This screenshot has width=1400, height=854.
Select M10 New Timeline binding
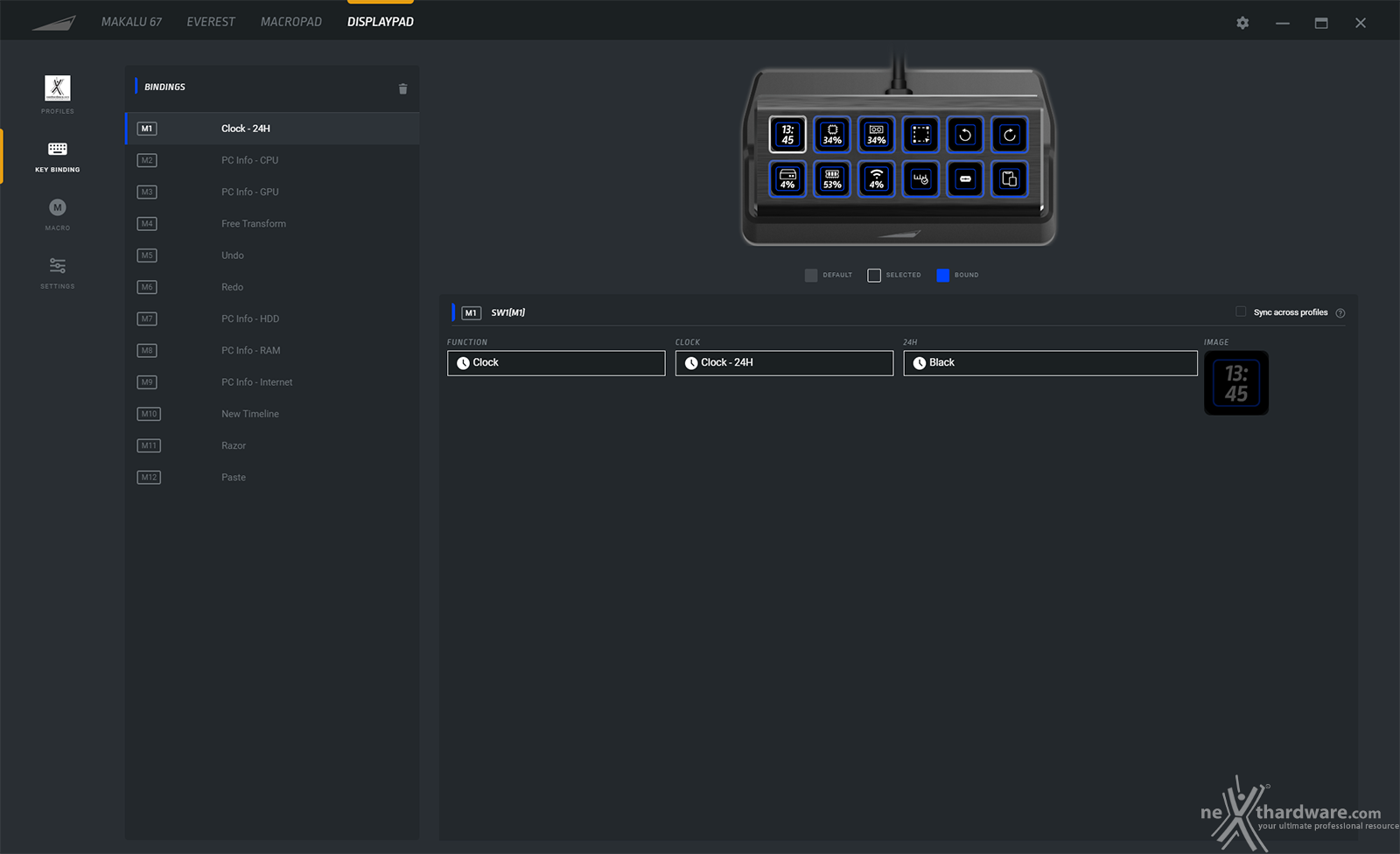coord(272,414)
